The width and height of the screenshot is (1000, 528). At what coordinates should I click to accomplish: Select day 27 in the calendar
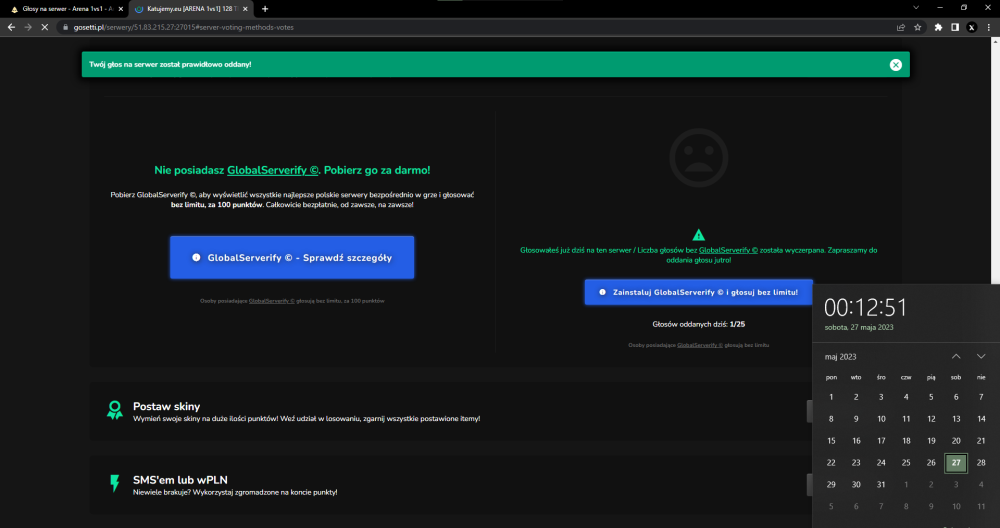[956, 463]
